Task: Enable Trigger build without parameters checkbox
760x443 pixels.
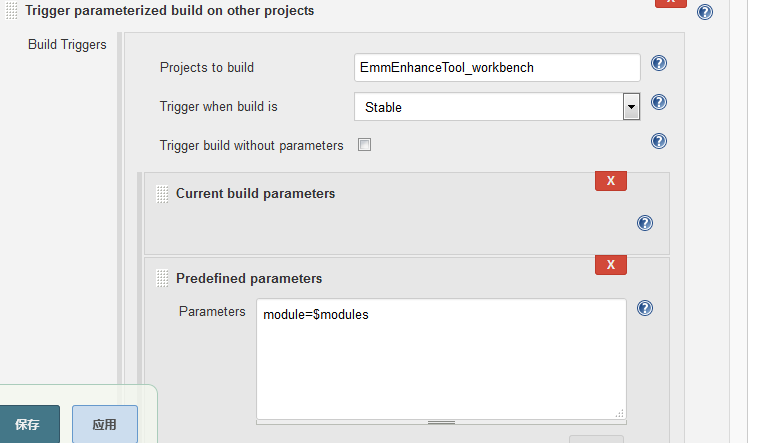Action: (x=364, y=144)
